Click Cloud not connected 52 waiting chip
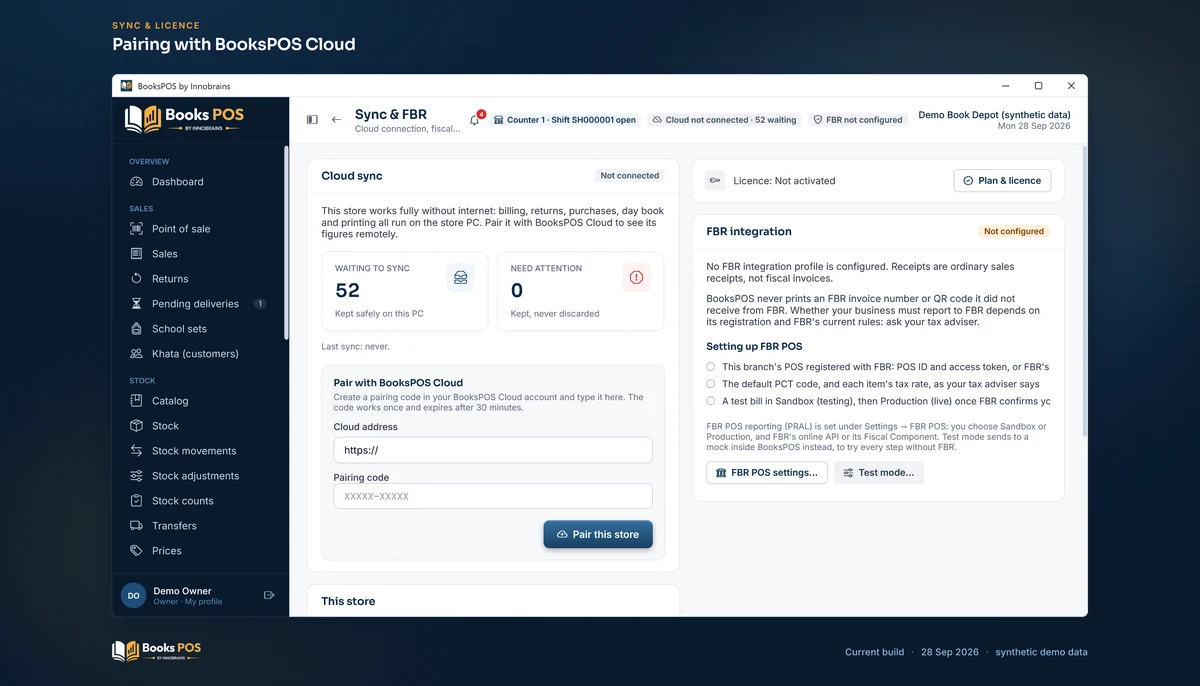 724,120
